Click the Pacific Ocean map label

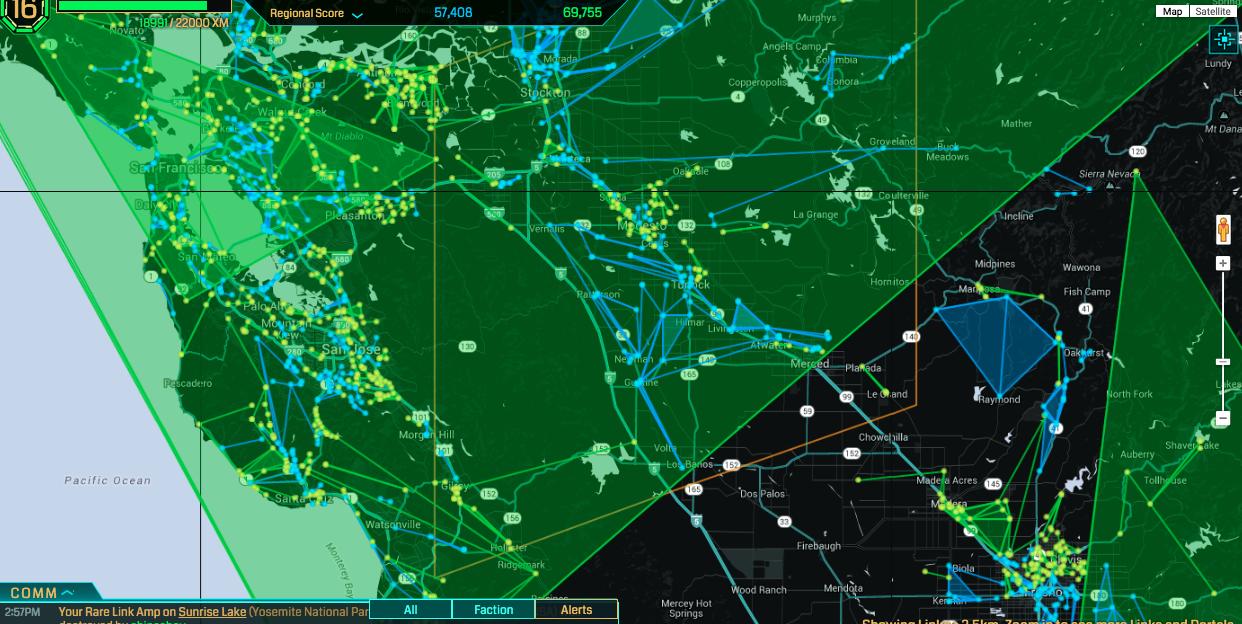coord(108,481)
